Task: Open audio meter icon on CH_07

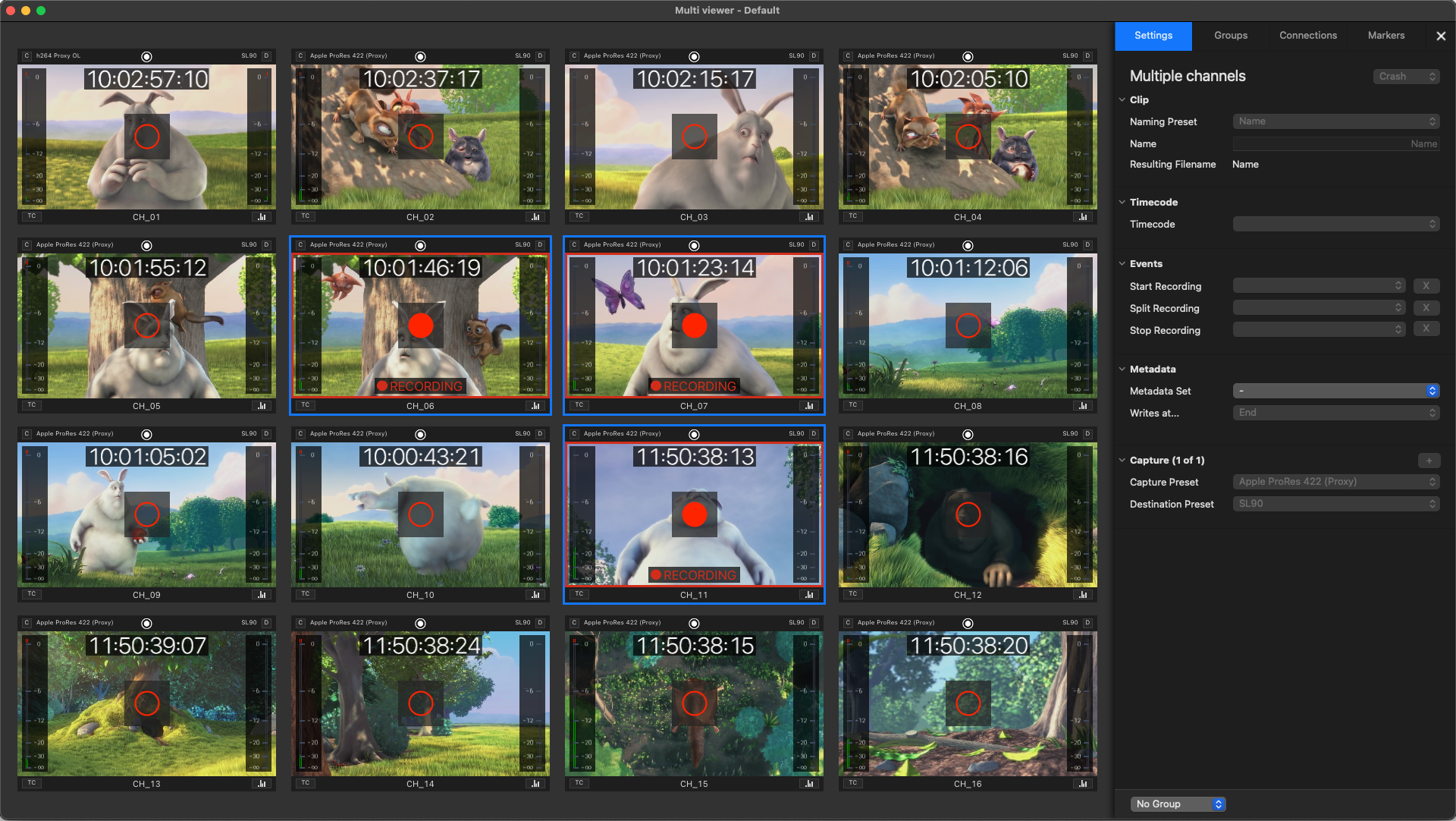Action: click(x=809, y=406)
